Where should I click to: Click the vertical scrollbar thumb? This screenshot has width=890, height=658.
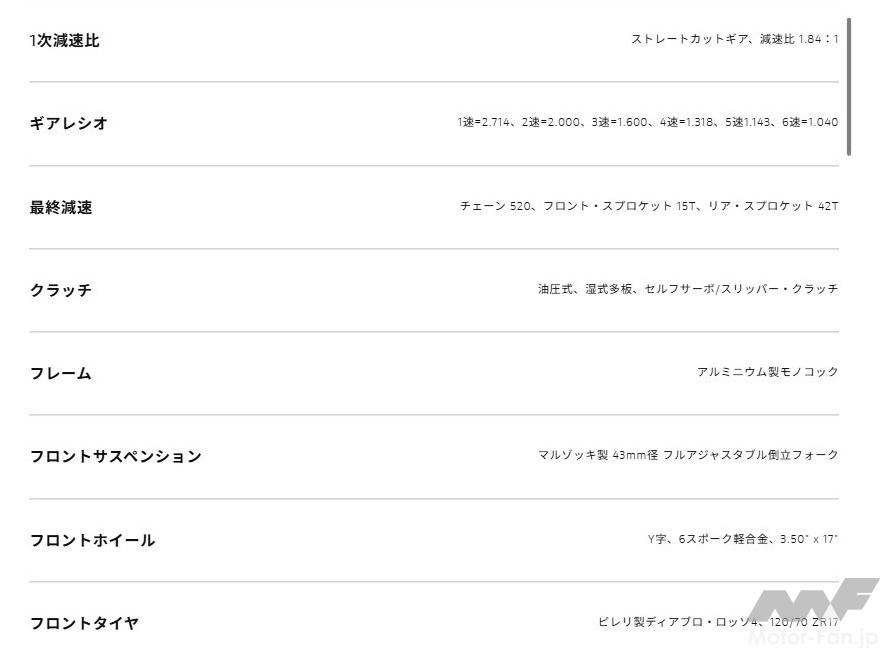click(849, 85)
